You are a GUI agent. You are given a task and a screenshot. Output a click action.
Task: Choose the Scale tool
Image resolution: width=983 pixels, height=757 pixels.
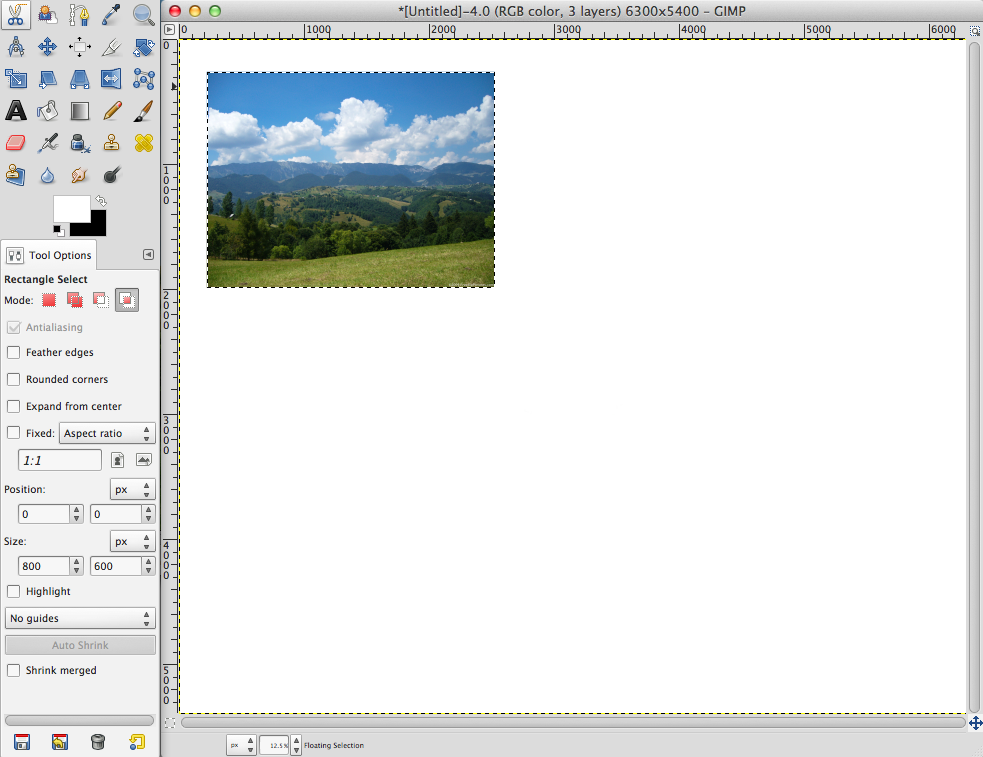coord(16,79)
